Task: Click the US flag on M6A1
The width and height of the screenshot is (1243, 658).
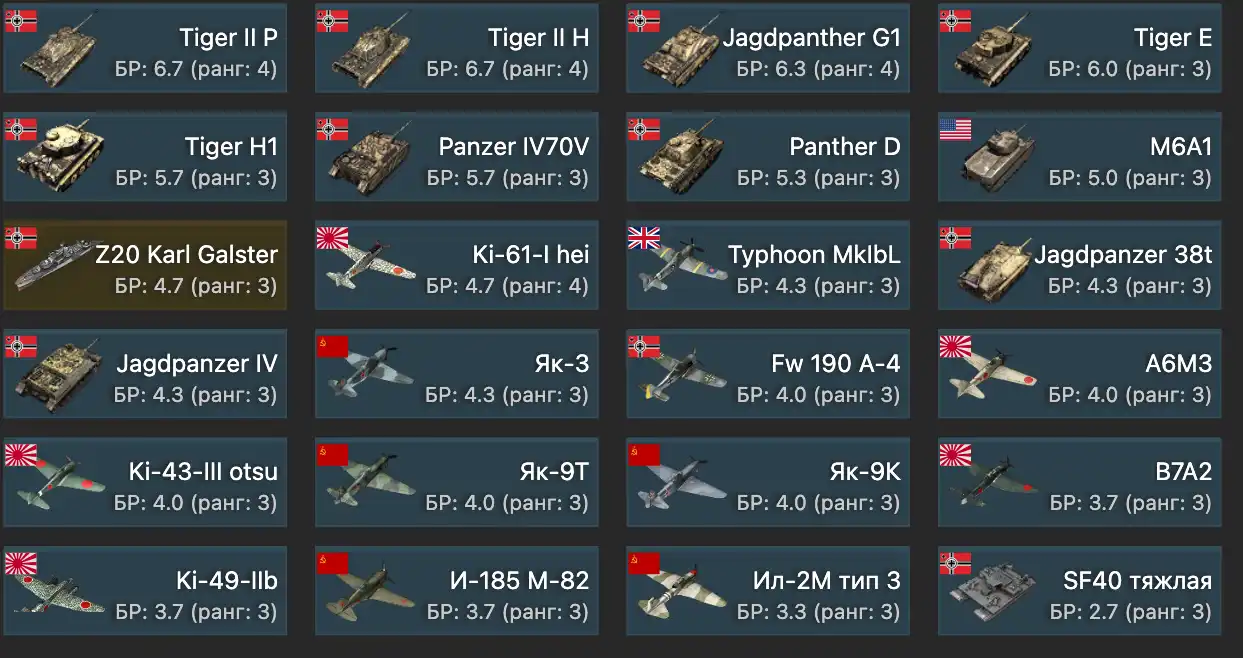Action: point(955,130)
